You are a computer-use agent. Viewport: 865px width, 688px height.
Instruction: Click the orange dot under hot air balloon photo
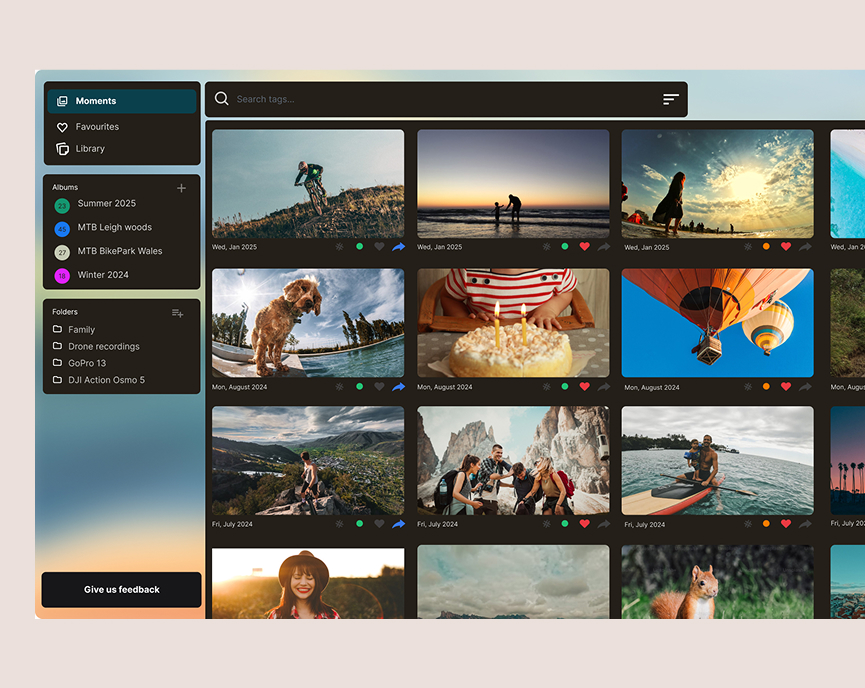pos(766,387)
